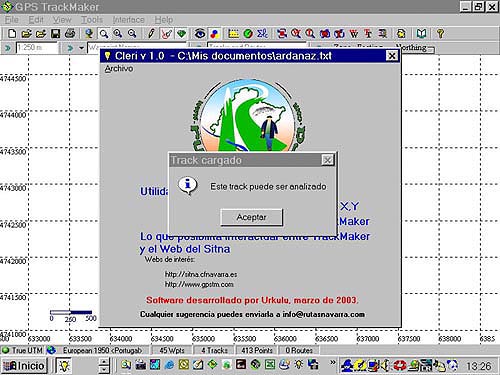Click the Print icon in the toolbar
This screenshot has height=375, width=500.
[70, 34]
